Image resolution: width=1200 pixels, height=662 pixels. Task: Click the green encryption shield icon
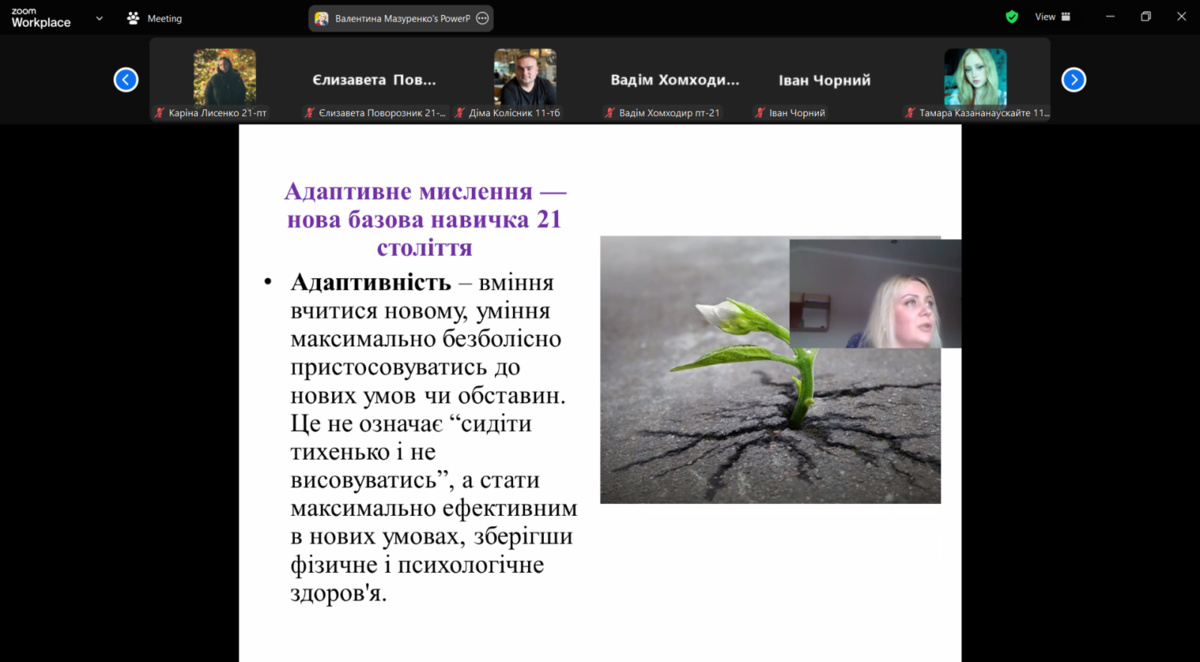[1012, 17]
